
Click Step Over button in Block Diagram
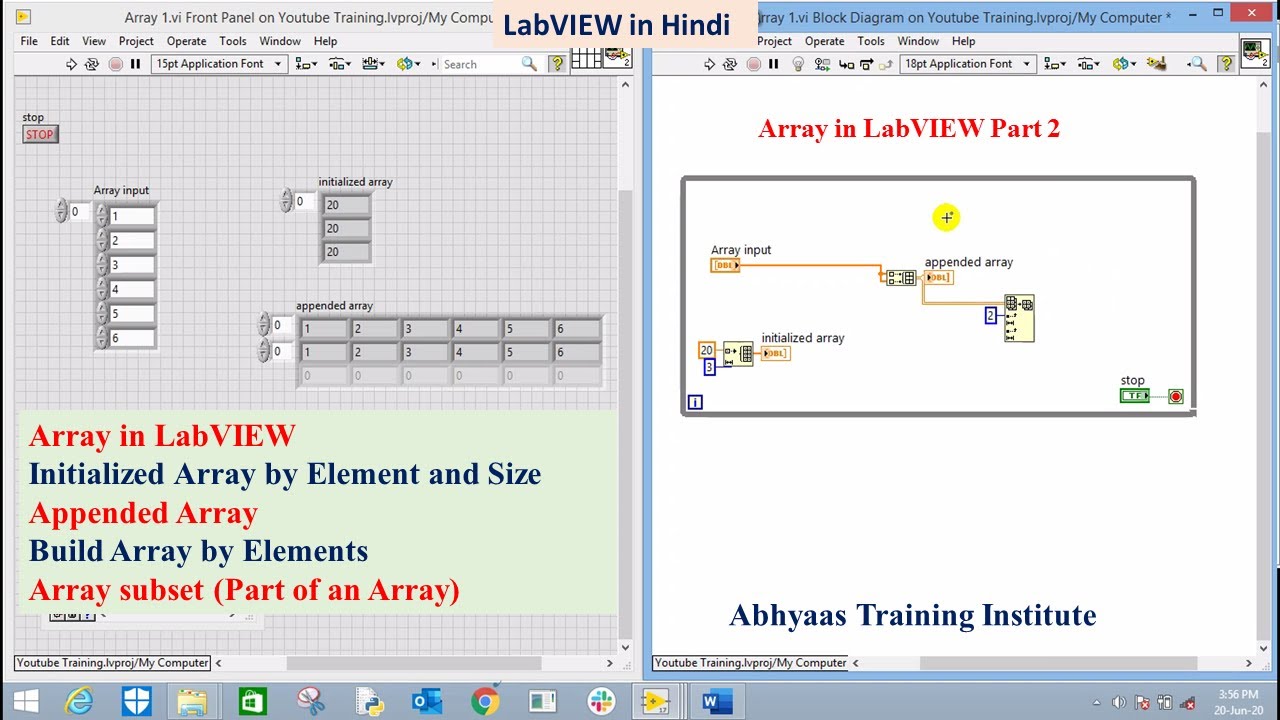tap(866, 64)
